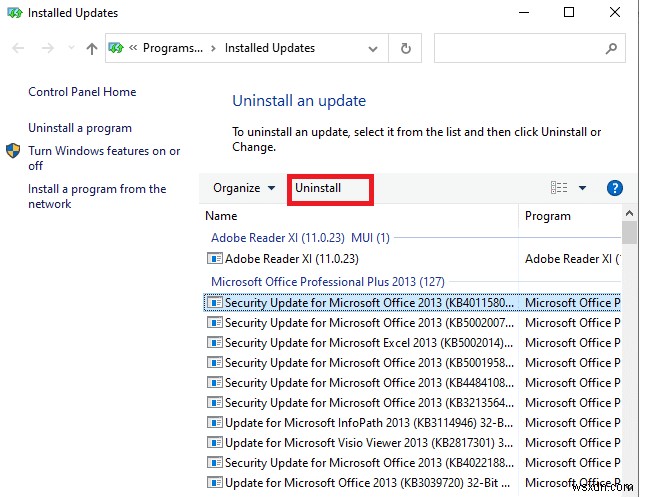Click the icon beside Adobe Reader XI (11.0.23)
The image size is (645, 497).
pyautogui.click(x=215, y=258)
